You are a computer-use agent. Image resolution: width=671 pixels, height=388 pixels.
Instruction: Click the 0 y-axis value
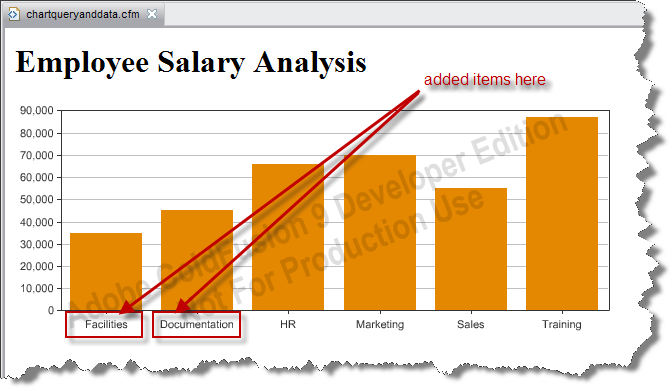[x=51, y=311]
